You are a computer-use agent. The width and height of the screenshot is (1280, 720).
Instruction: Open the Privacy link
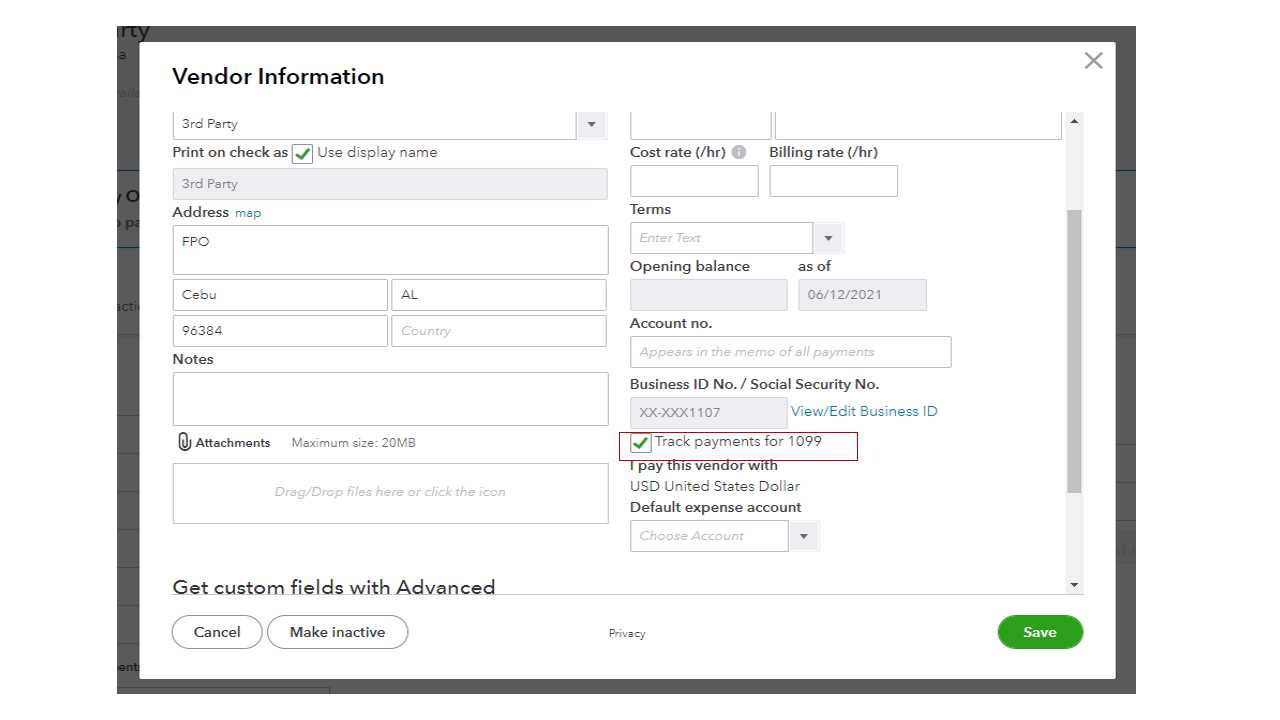(627, 633)
